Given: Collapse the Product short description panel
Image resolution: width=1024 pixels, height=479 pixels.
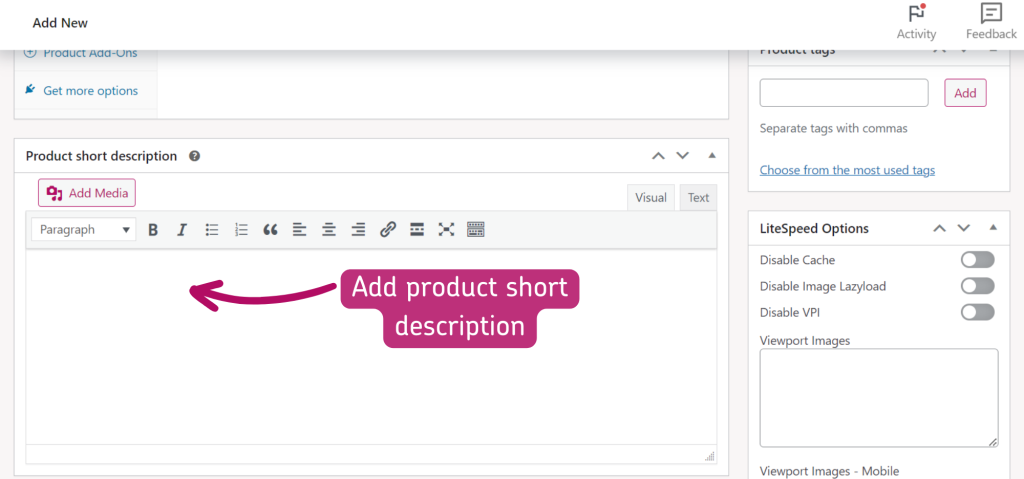Looking at the screenshot, I should (x=712, y=156).
